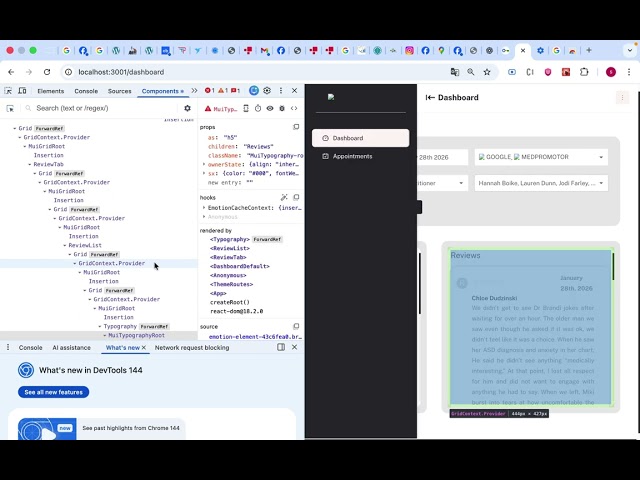Image resolution: width=640 pixels, height=480 pixels.
Task: Collapse the Typography ForwardRef node arrow
Action: [100, 326]
